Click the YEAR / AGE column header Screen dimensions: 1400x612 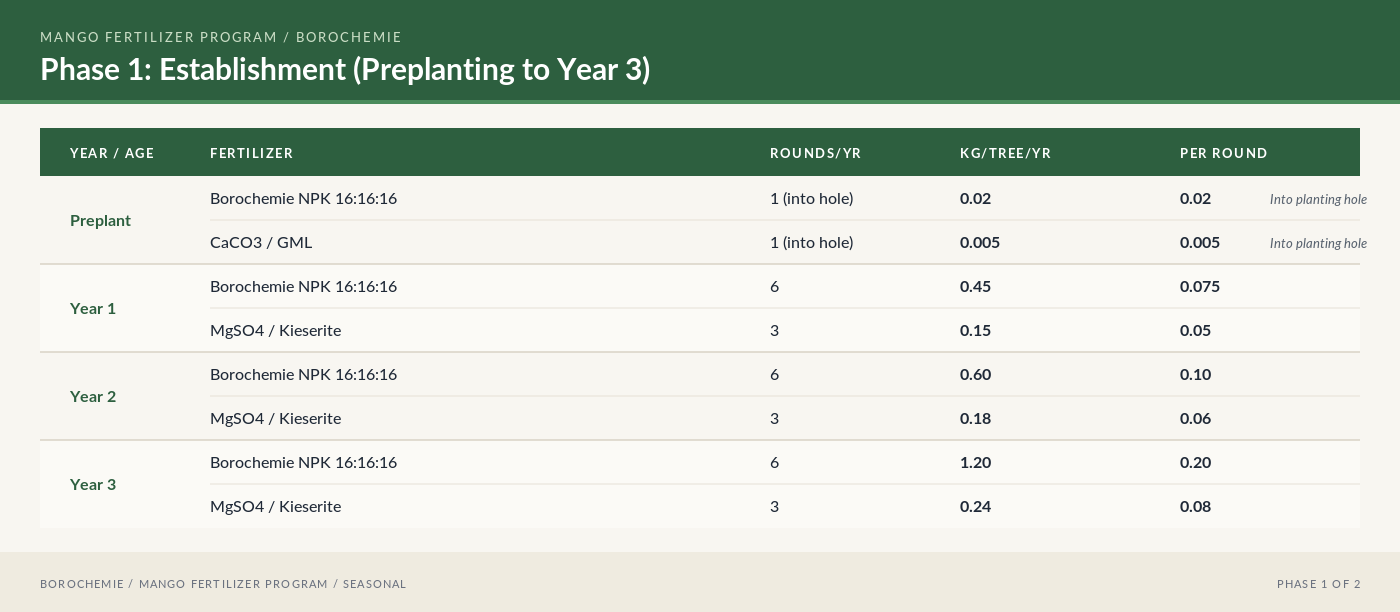112,153
